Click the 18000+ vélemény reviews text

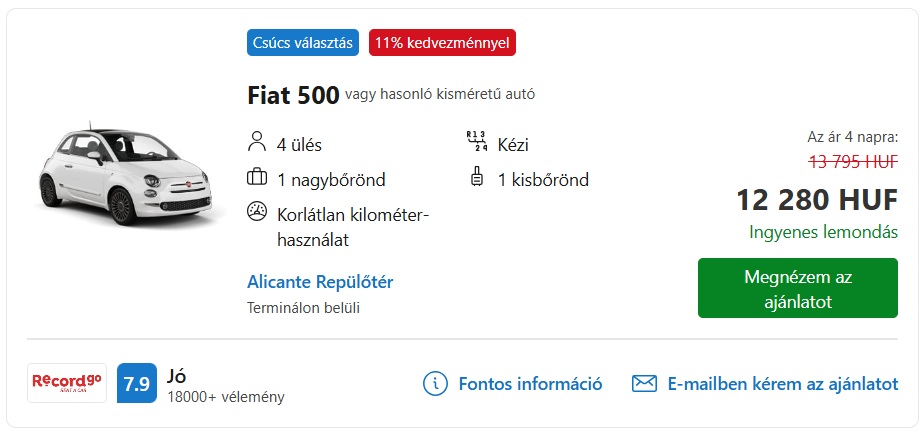[226, 397]
